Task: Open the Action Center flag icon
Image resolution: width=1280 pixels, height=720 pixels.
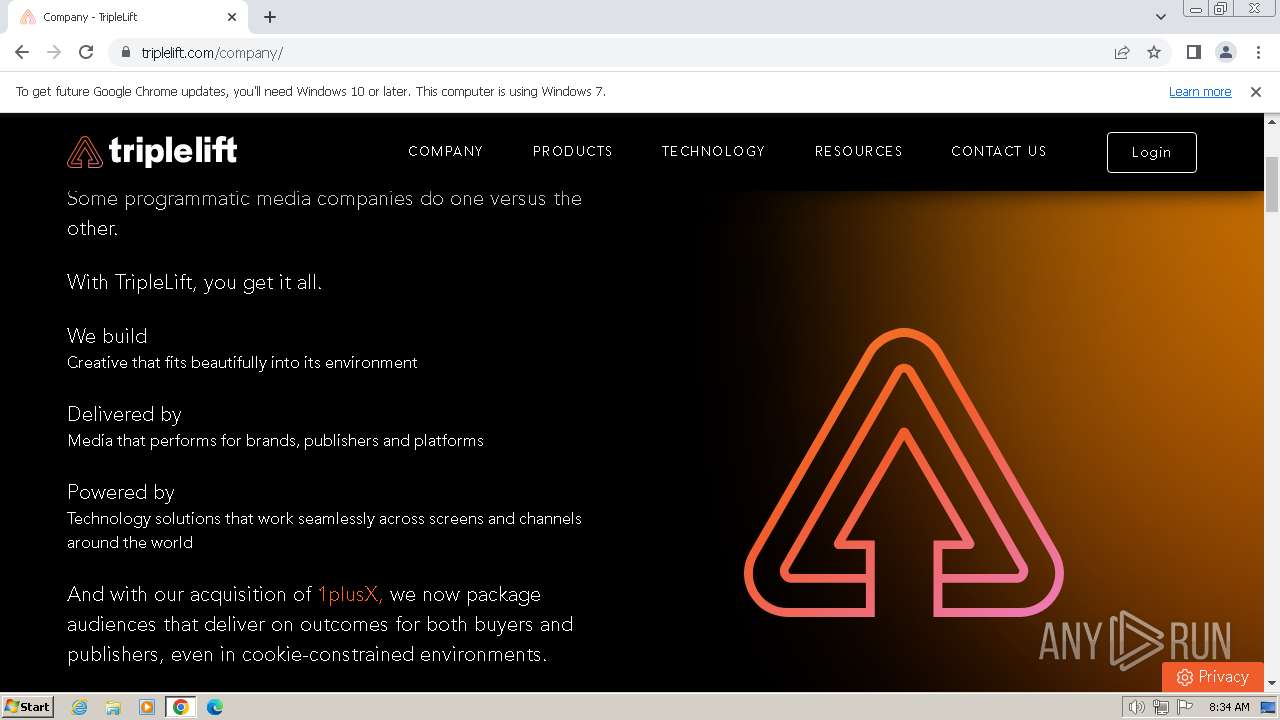Action: tap(1185, 707)
